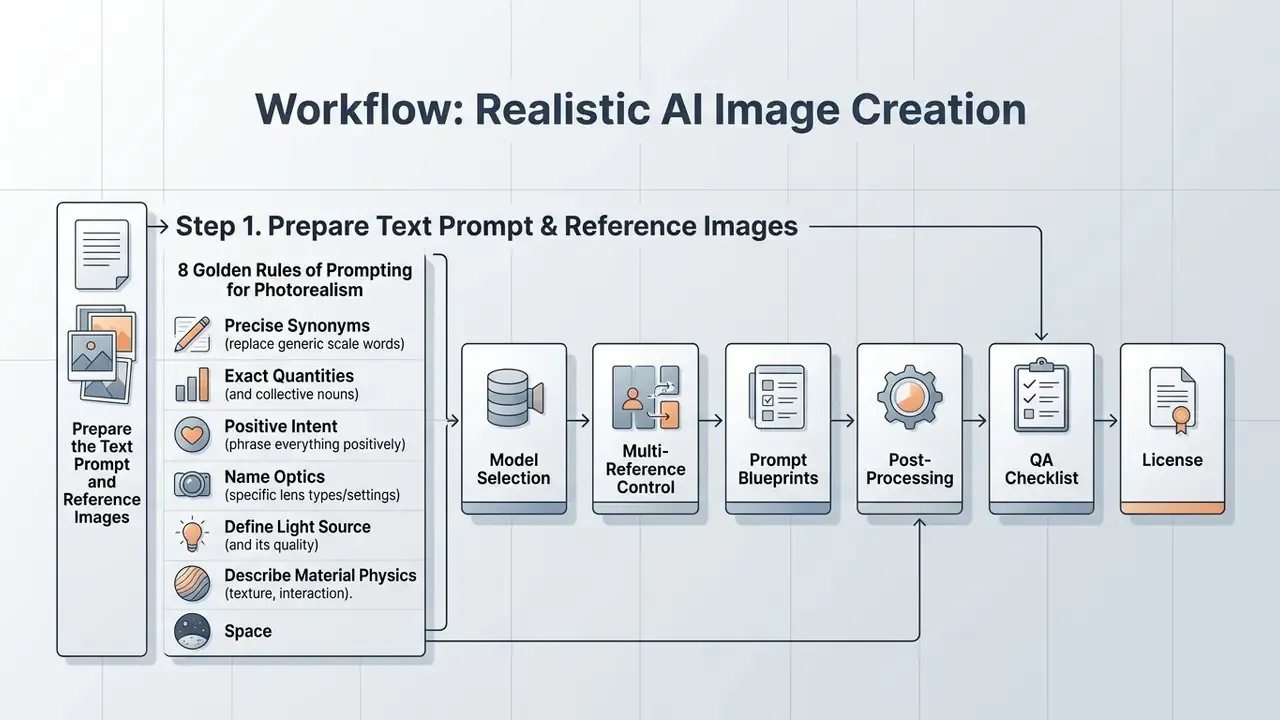Click the clipboard icon above QA Checklist
The image size is (1280, 720).
point(1041,395)
